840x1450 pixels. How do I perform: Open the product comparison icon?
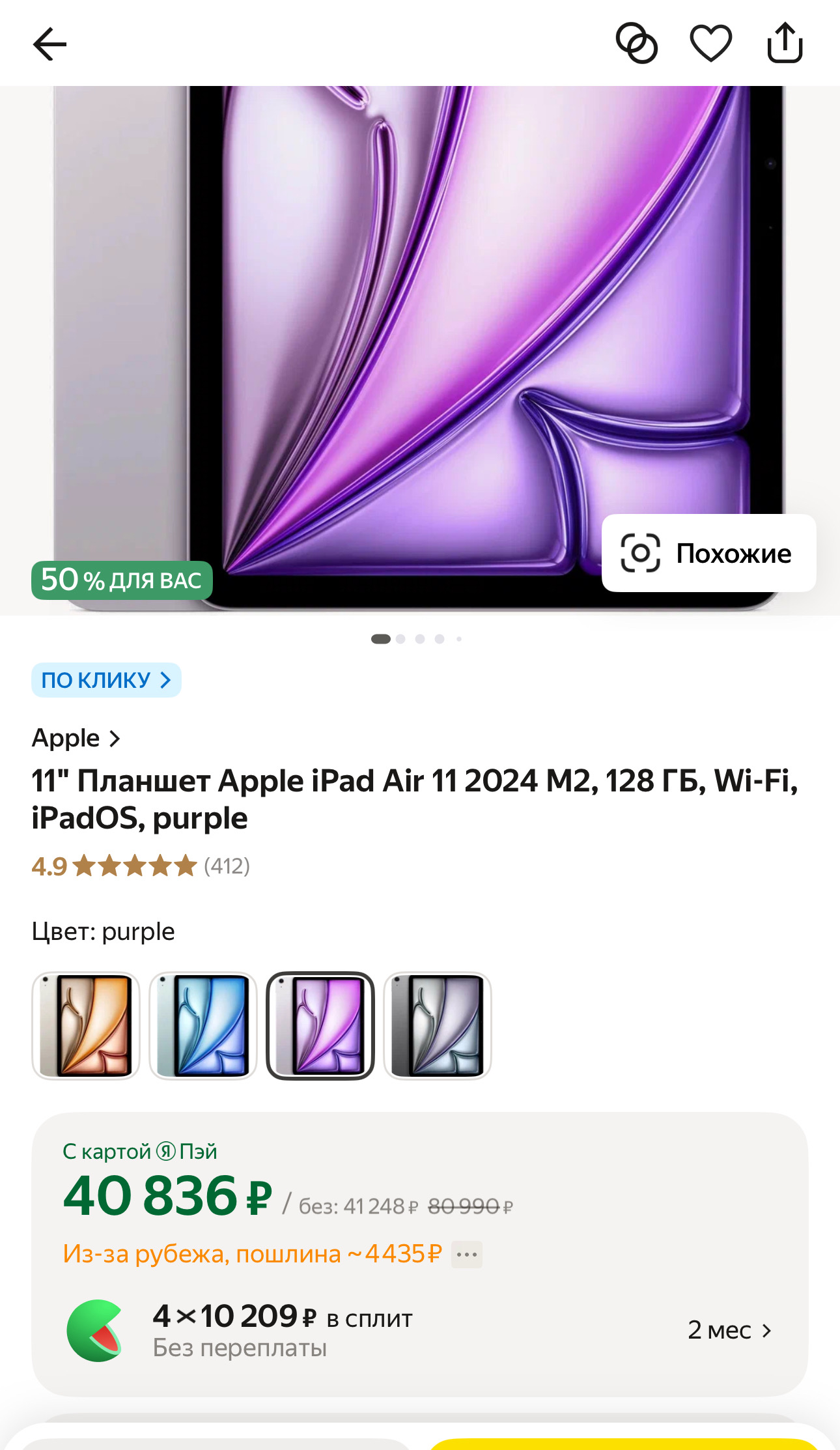(636, 44)
